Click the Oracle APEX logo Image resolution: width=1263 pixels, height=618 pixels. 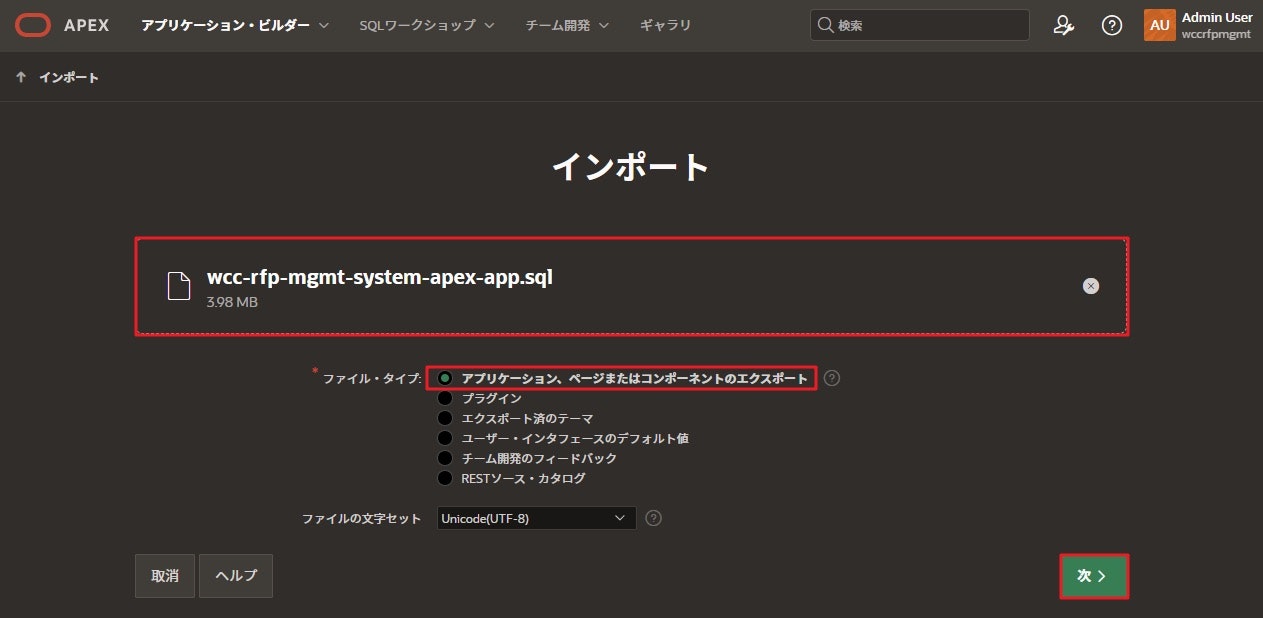click(x=33, y=25)
